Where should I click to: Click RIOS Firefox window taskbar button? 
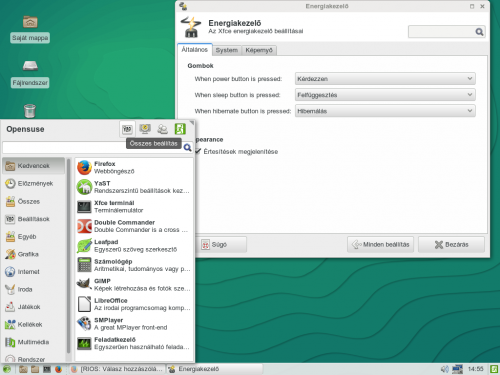(117, 369)
